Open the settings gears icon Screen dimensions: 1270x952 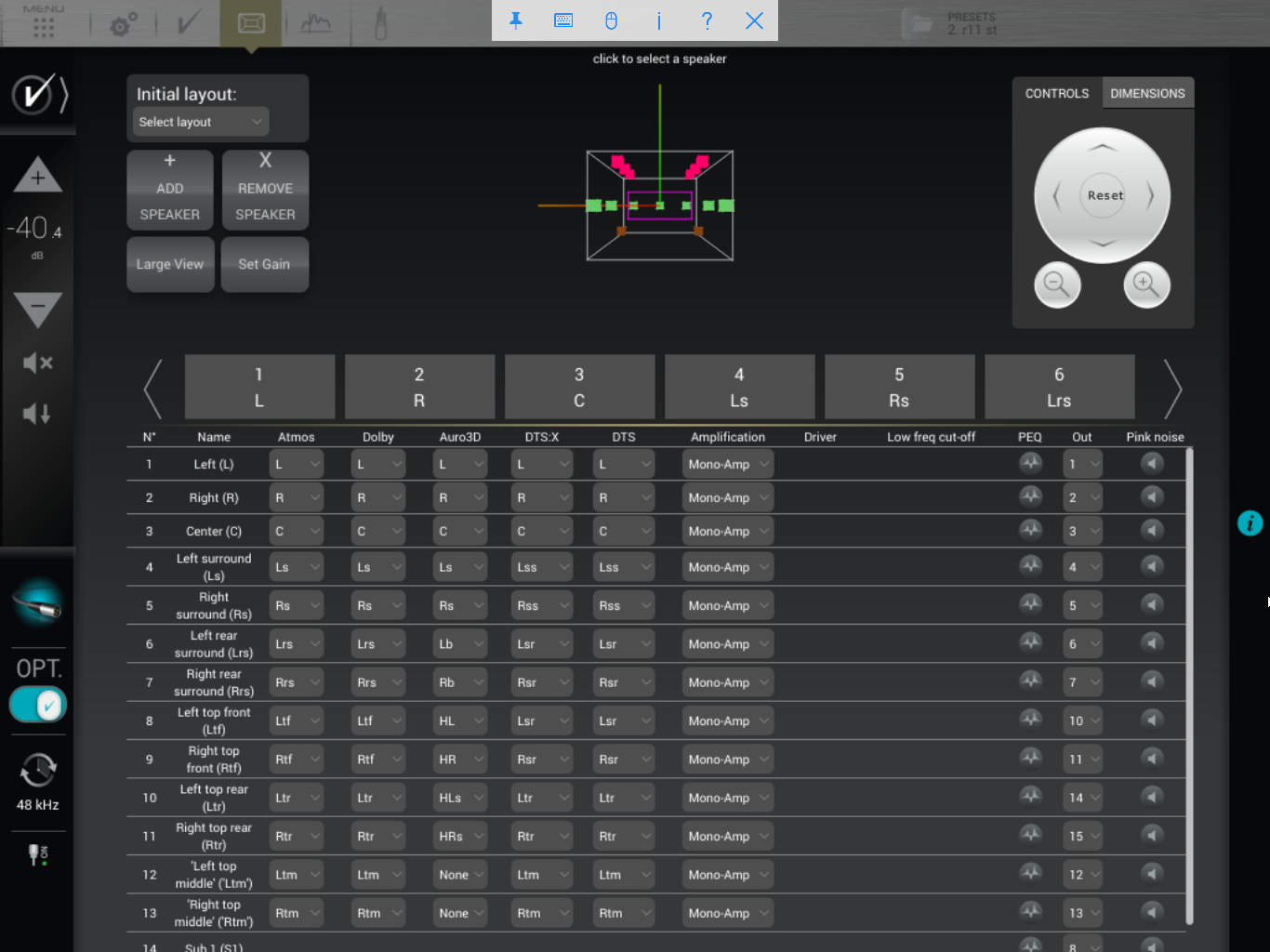(123, 23)
